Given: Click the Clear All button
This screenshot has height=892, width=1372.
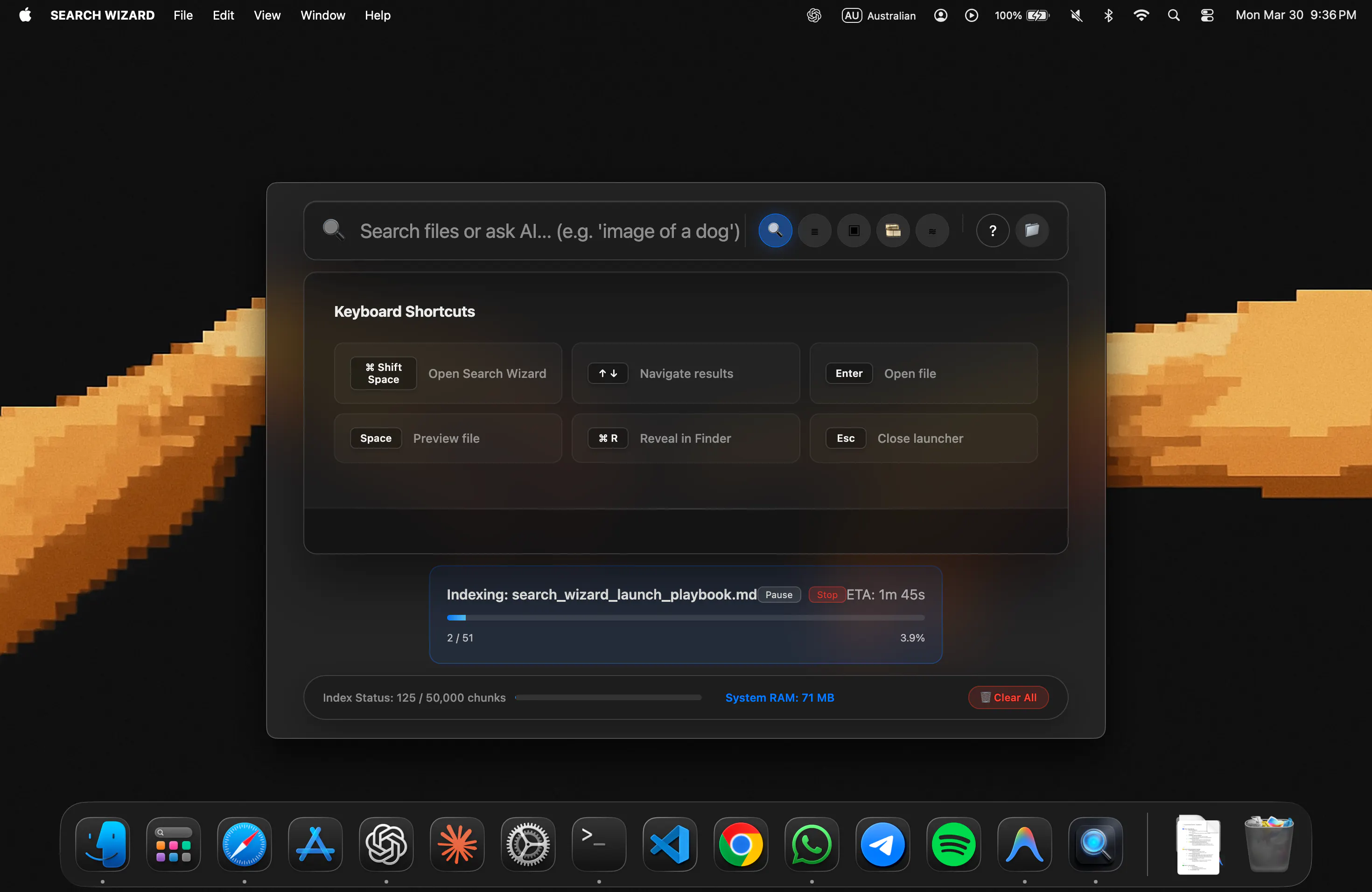Looking at the screenshot, I should [1008, 697].
